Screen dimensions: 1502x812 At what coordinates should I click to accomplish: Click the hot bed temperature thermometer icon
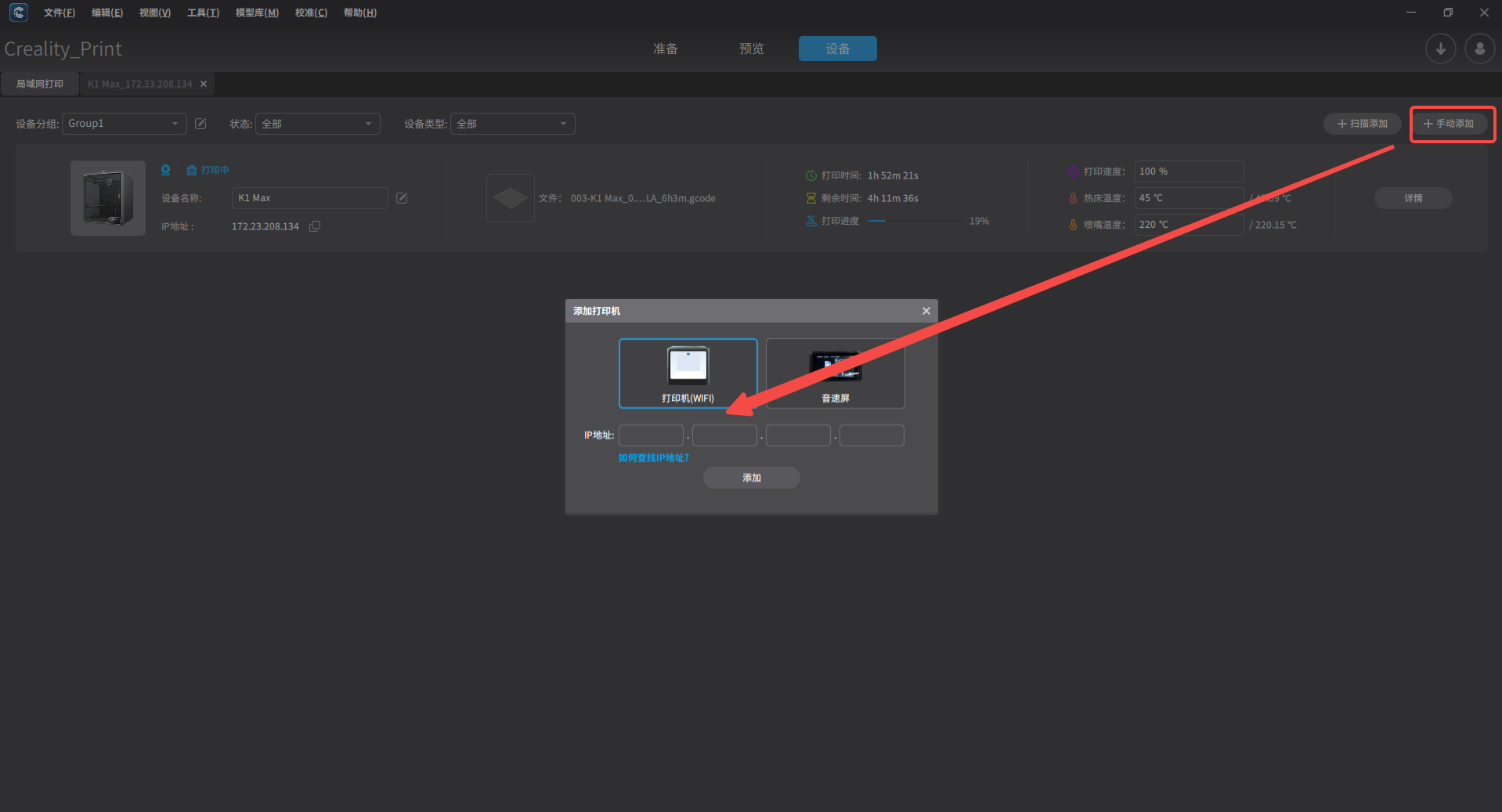coord(1073,198)
